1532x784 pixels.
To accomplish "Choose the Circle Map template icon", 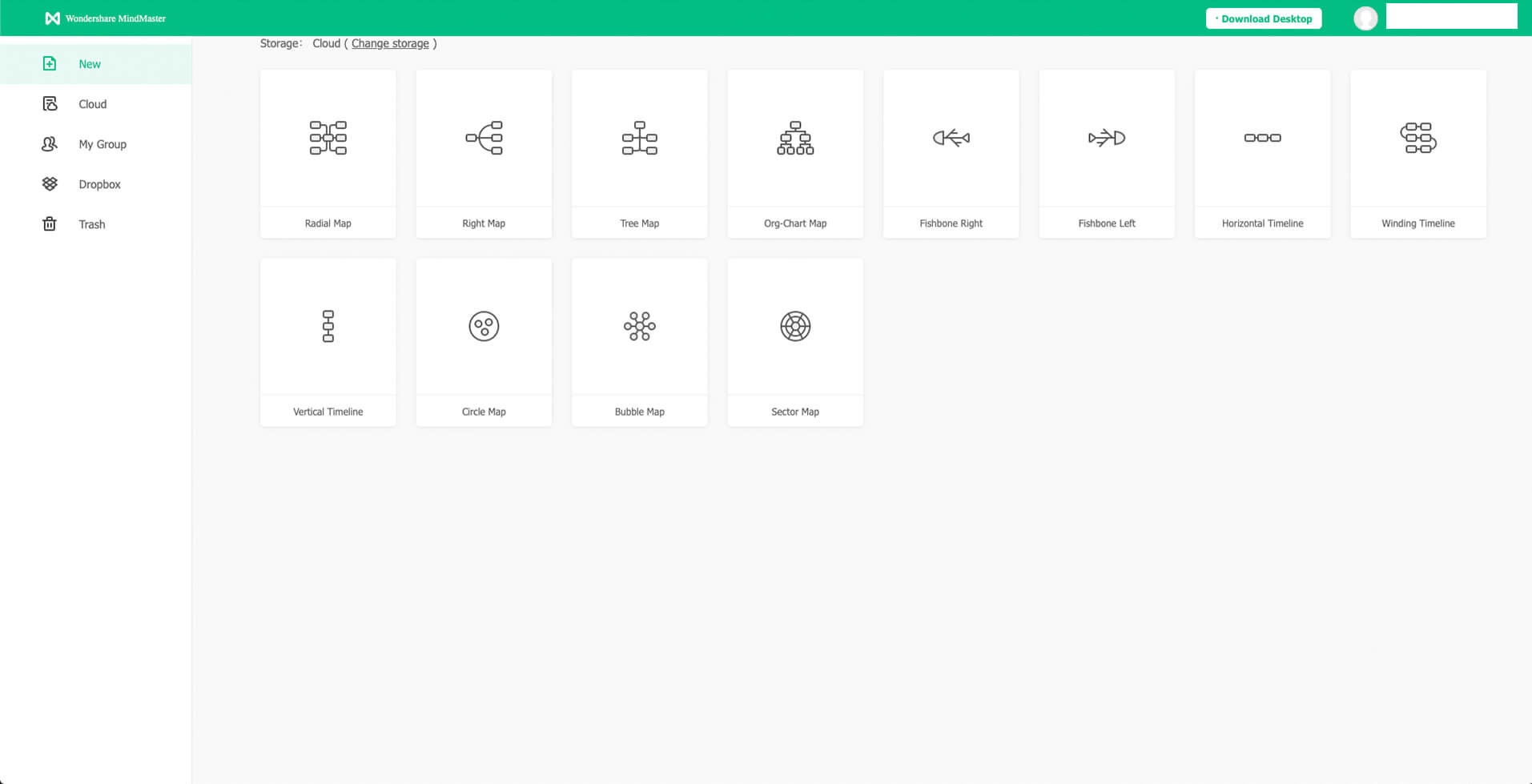I will [484, 326].
